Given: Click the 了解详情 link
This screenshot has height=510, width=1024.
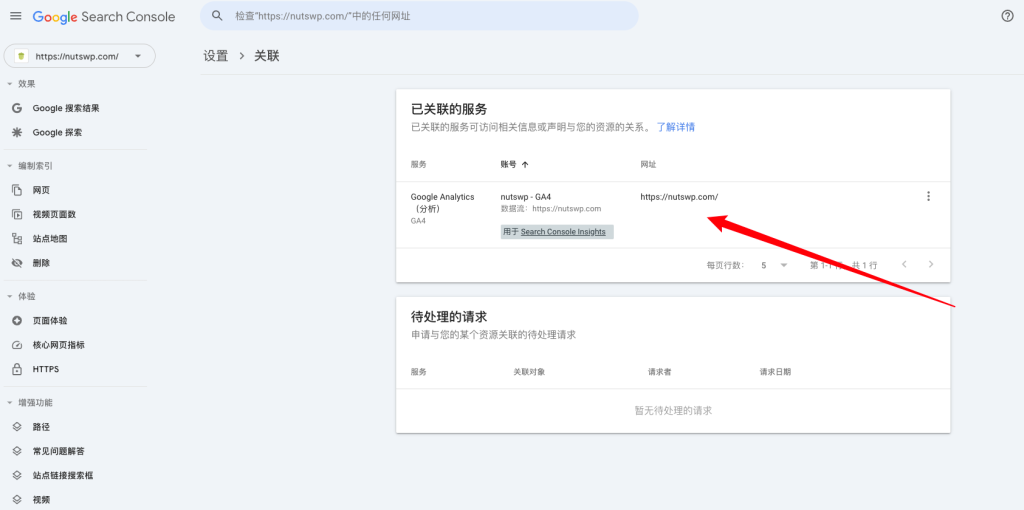Looking at the screenshot, I should tap(675, 127).
